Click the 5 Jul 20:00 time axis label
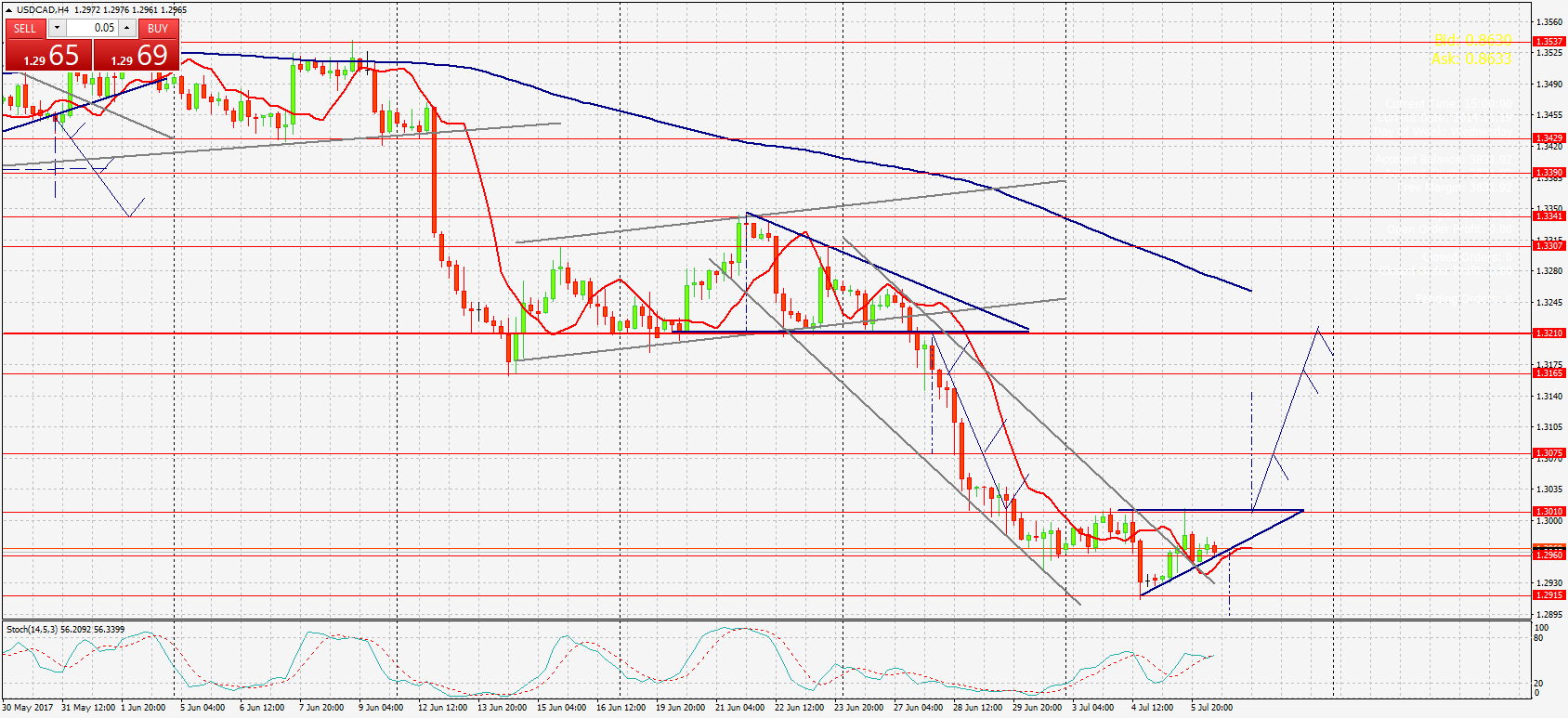Viewport: 1568px width, 718px height. [x=1211, y=708]
